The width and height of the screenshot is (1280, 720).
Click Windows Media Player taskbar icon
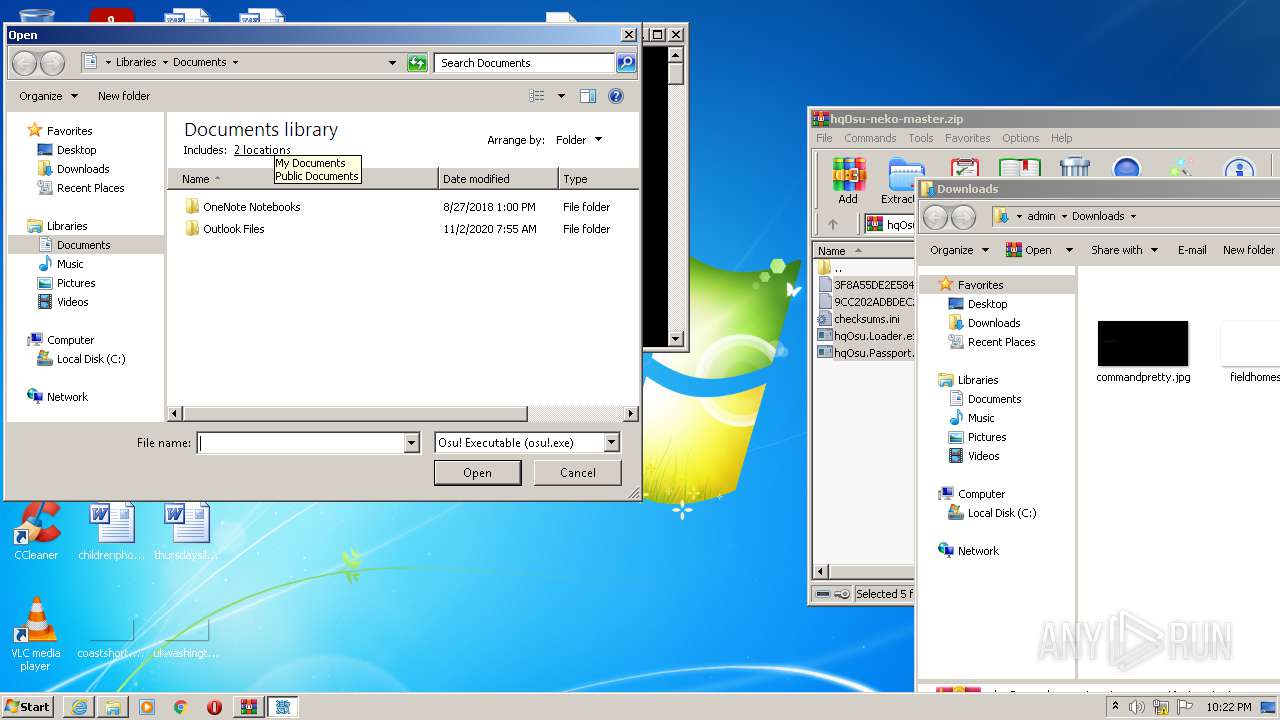(147, 707)
